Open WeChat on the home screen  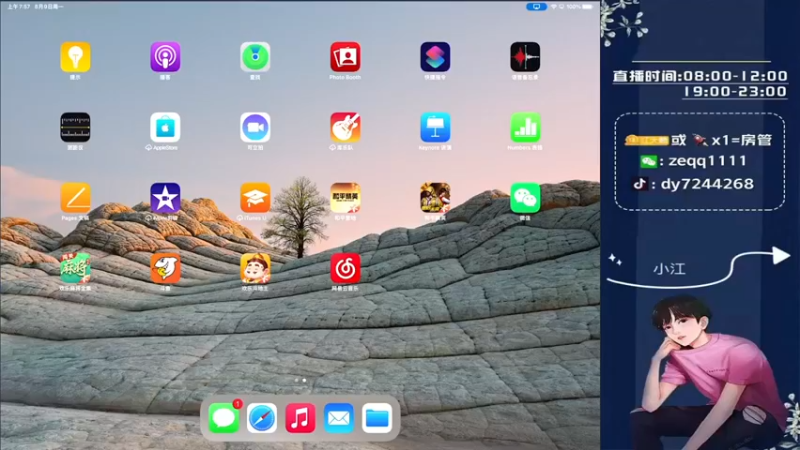[x=525, y=197]
